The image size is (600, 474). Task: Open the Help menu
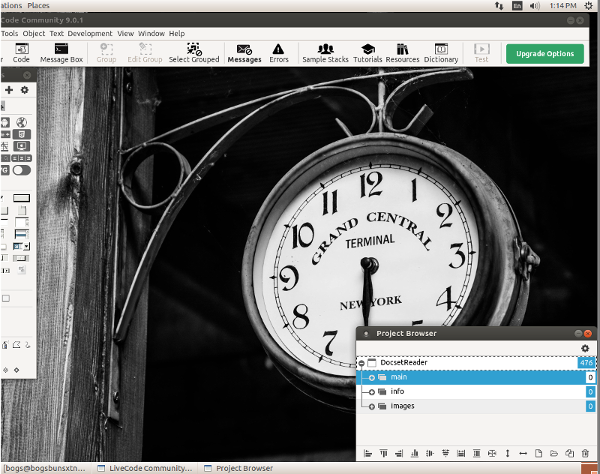coord(177,33)
